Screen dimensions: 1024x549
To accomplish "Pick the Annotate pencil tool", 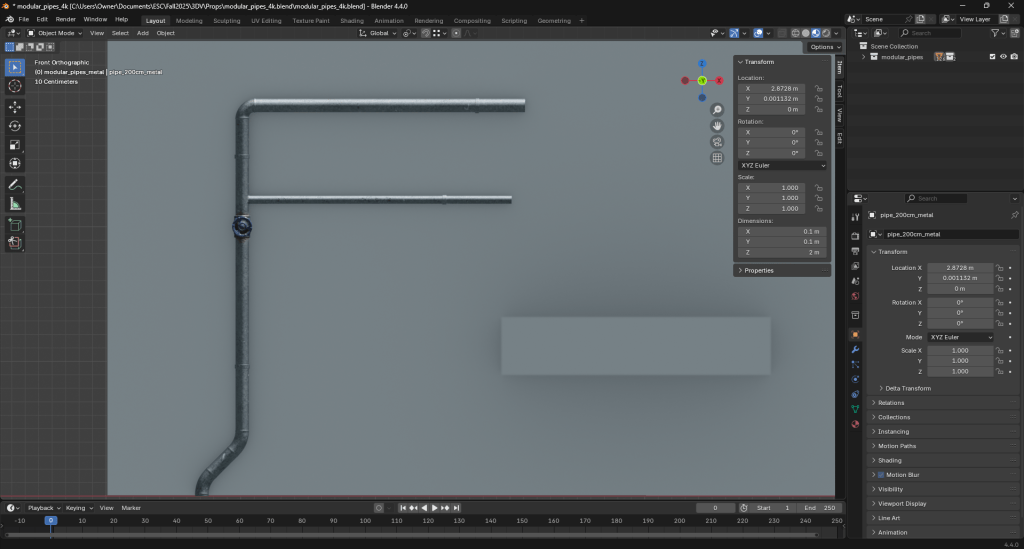I will coord(15,185).
